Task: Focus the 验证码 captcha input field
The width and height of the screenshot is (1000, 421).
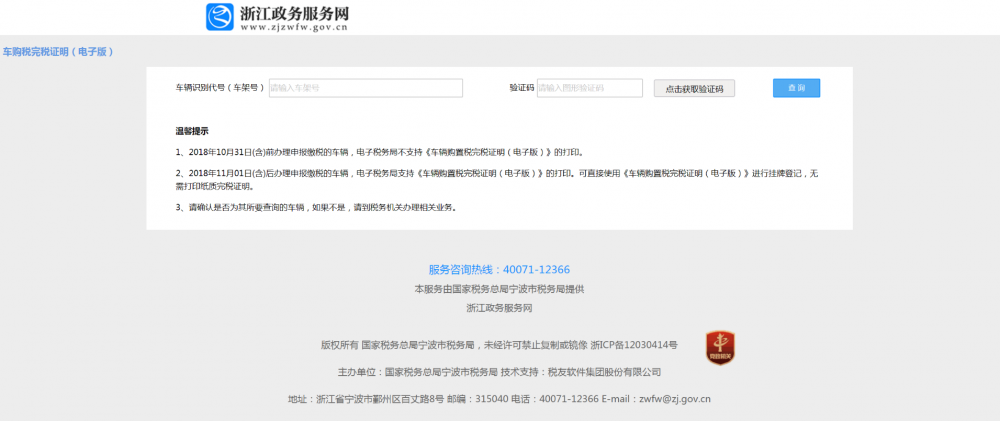Action: coord(590,88)
